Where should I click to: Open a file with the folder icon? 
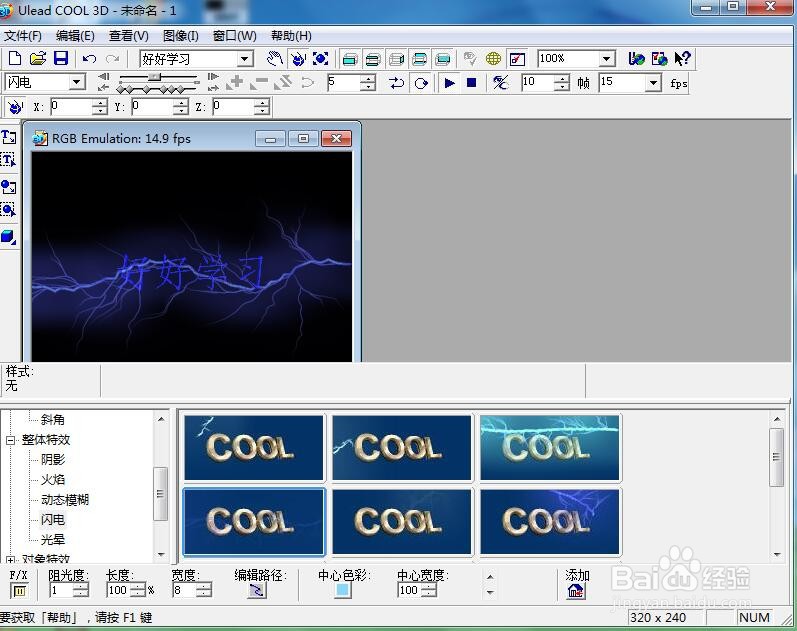click(38, 58)
